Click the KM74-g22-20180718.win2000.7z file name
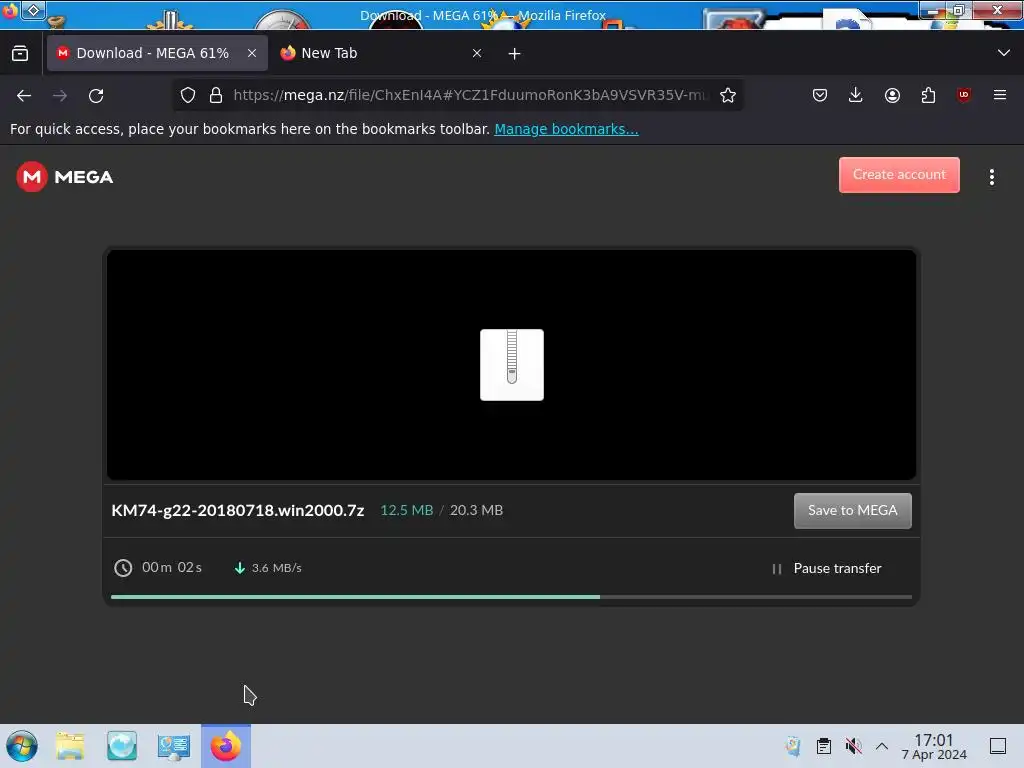The height and width of the screenshot is (768, 1024). 238,511
